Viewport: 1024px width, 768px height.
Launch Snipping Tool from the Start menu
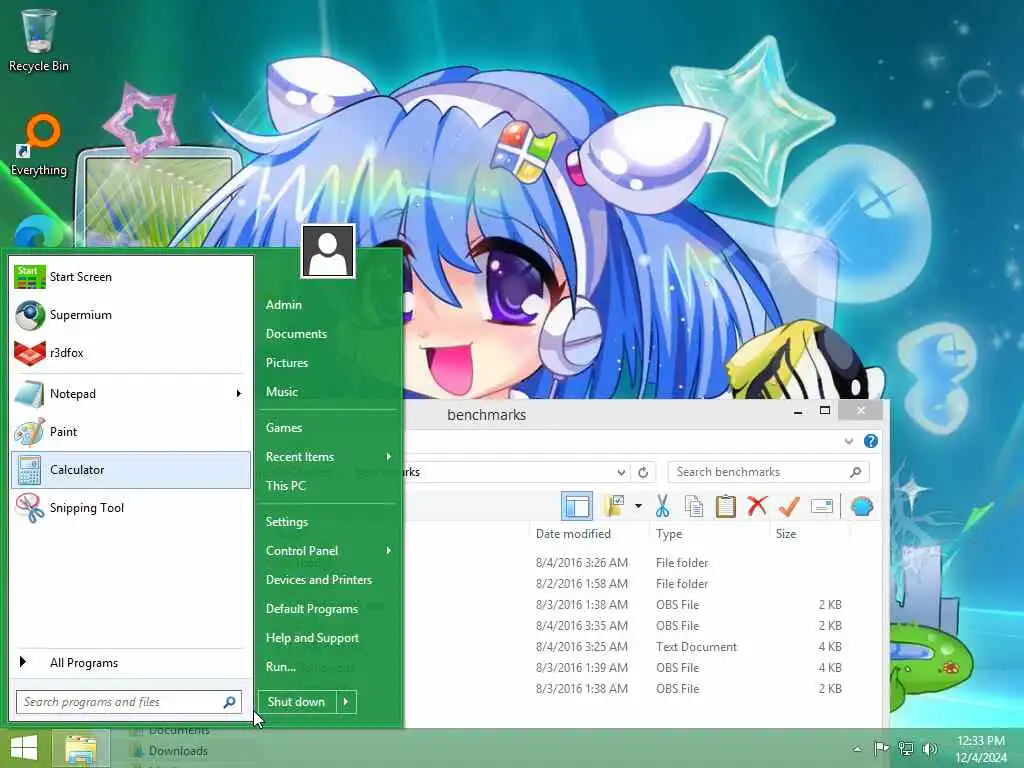pyautogui.click(x=131, y=507)
